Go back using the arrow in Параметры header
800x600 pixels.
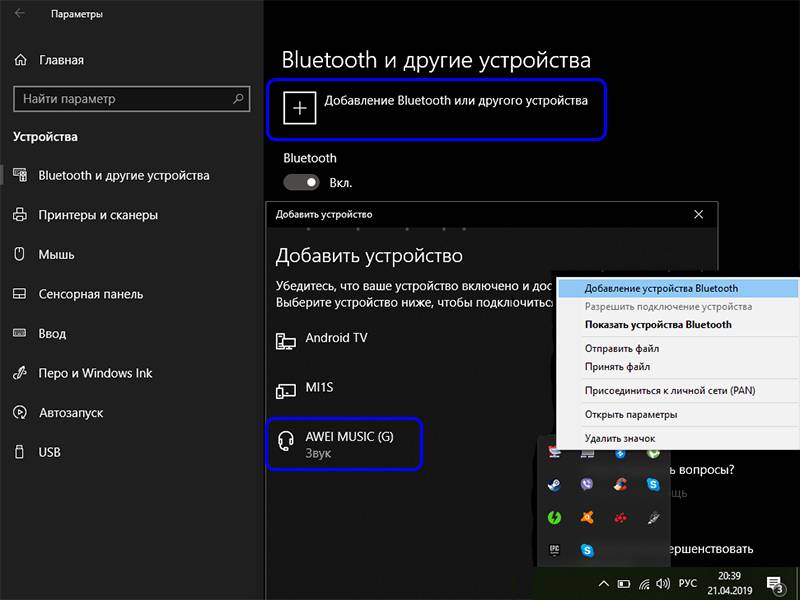(19, 14)
